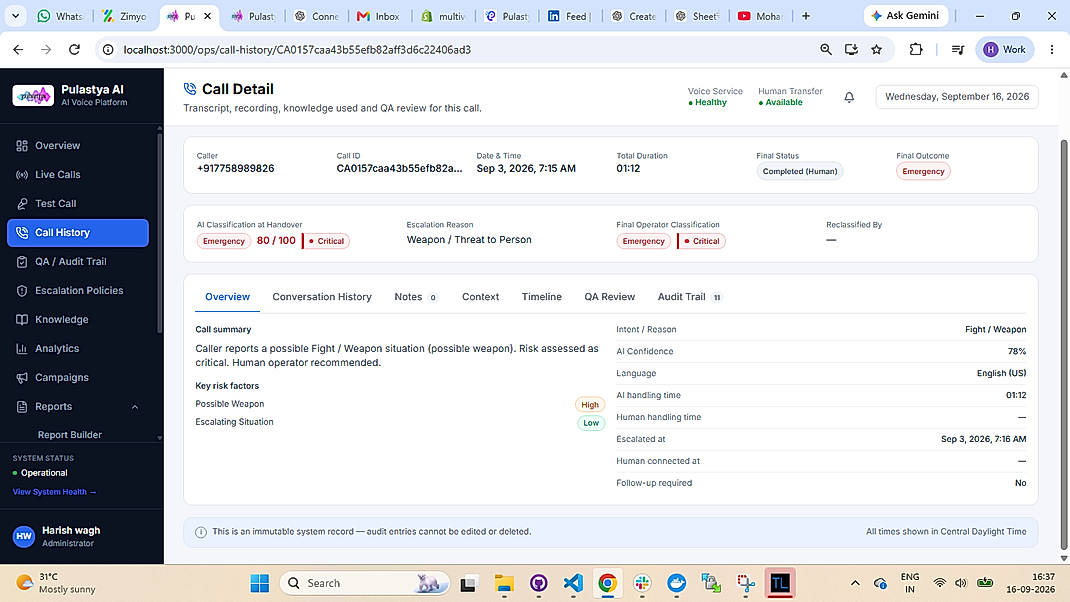1070x602 pixels.
Task: Click the Windows Start button
Action: click(x=259, y=584)
